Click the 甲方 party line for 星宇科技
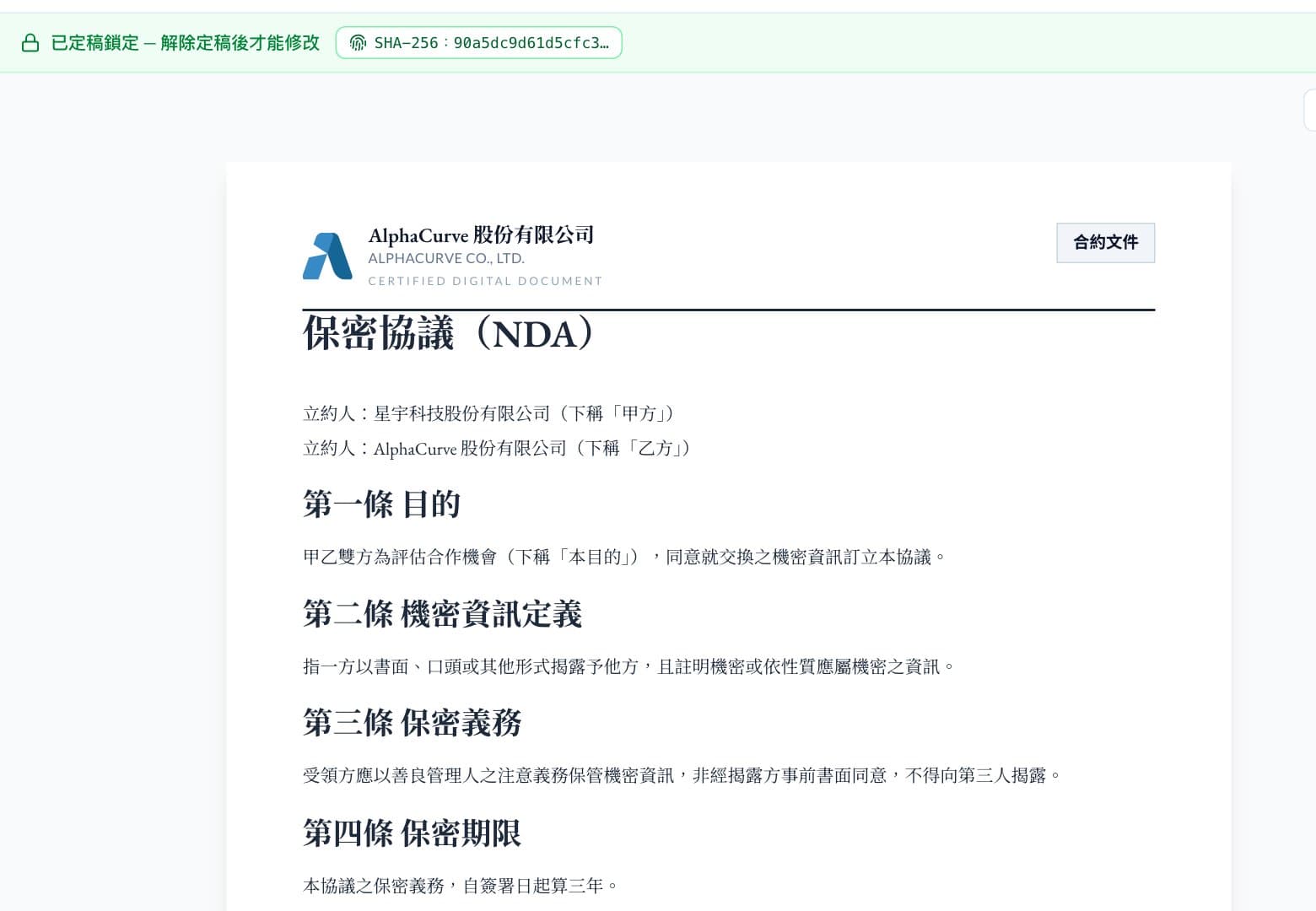 pos(488,413)
